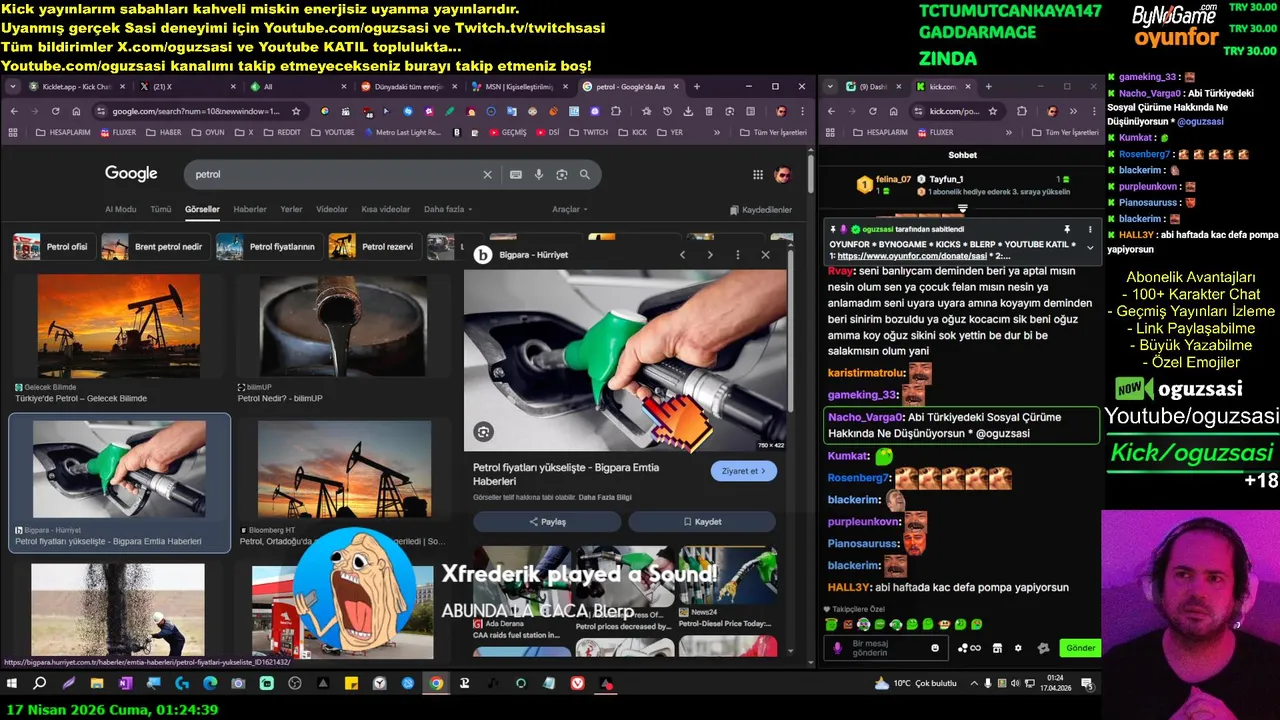The height and width of the screenshot is (720, 1280).
Task: Open more options in image preview panel
Action: [x=738, y=255]
